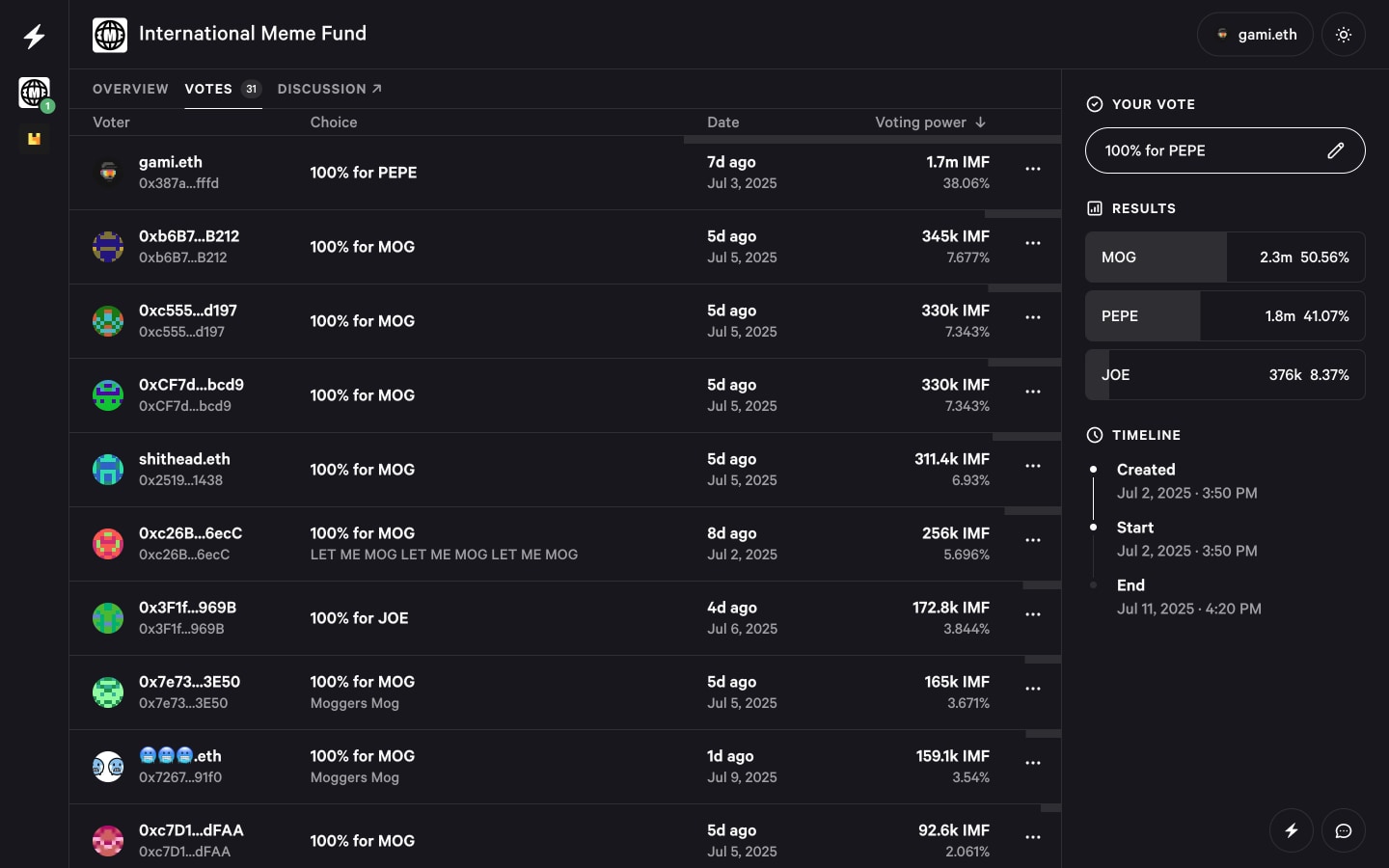The height and width of the screenshot is (868, 1389).
Task: Open the chat bubble button
Action: coord(1344,830)
